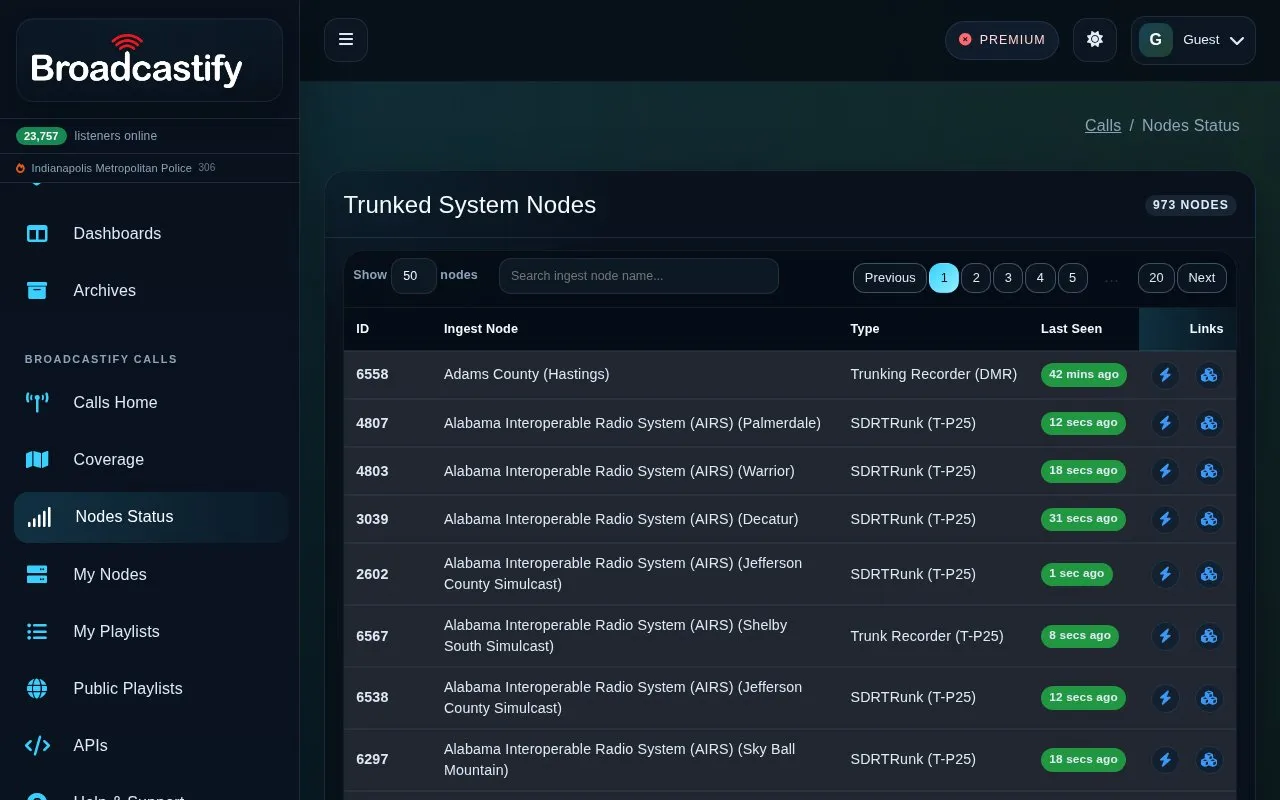Open APIs sidebar item
The image size is (1280, 800).
pyautogui.click(x=150, y=745)
